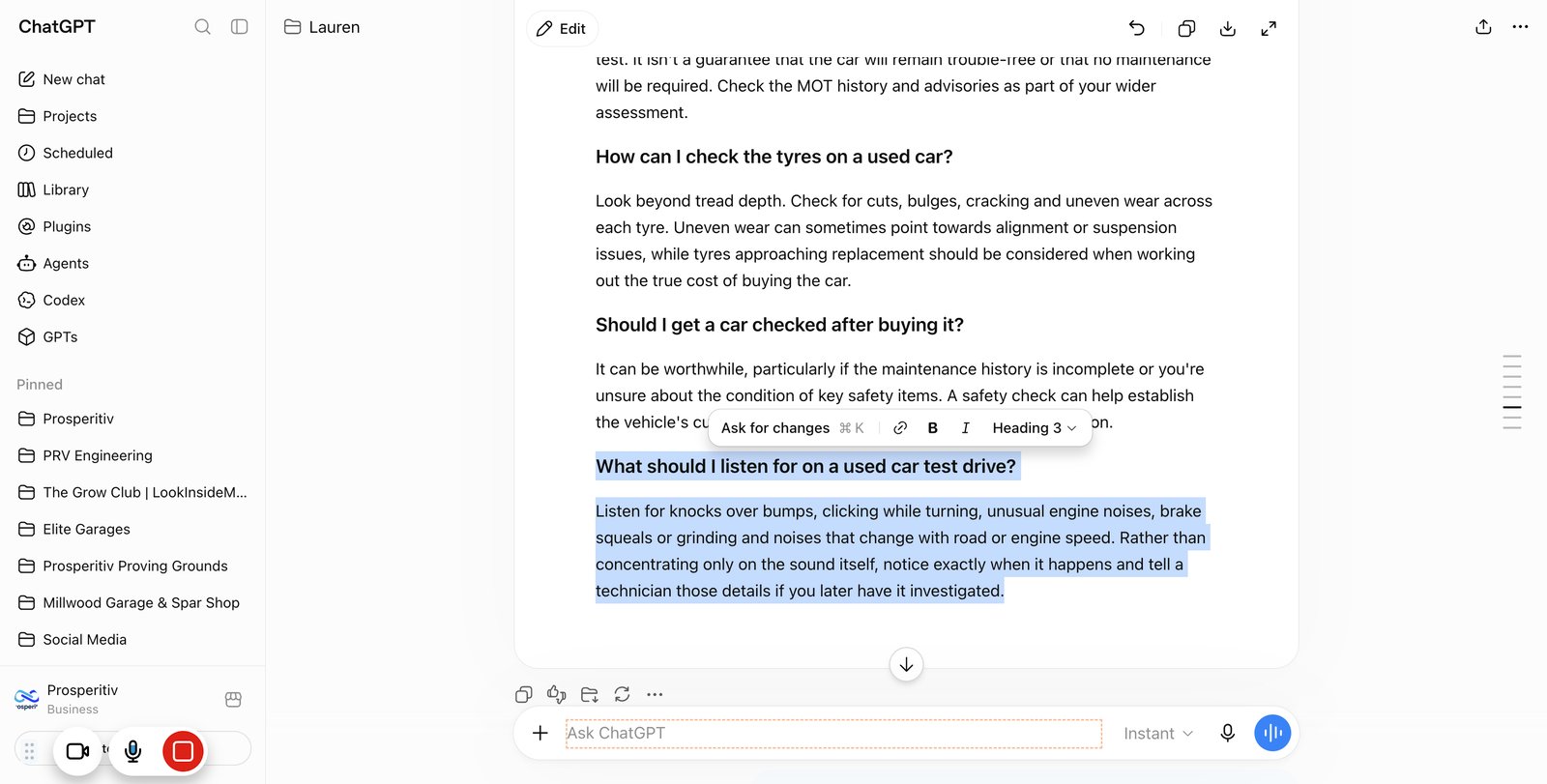Download the canvas document

(1228, 29)
